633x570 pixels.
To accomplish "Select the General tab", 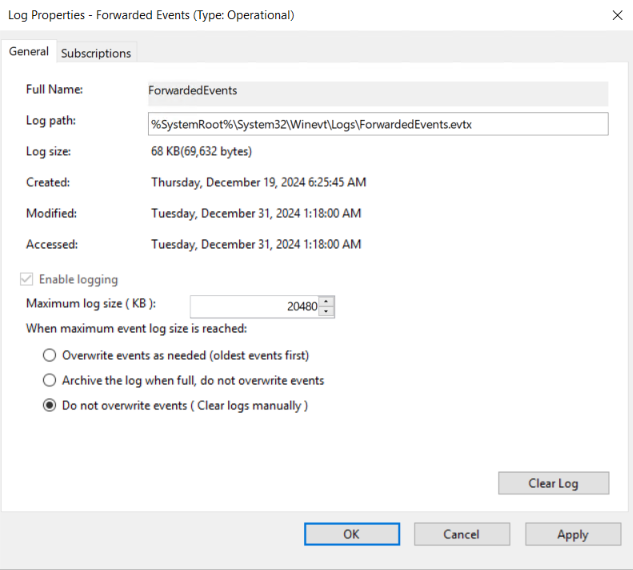I will pyautogui.click(x=29, y=52).
